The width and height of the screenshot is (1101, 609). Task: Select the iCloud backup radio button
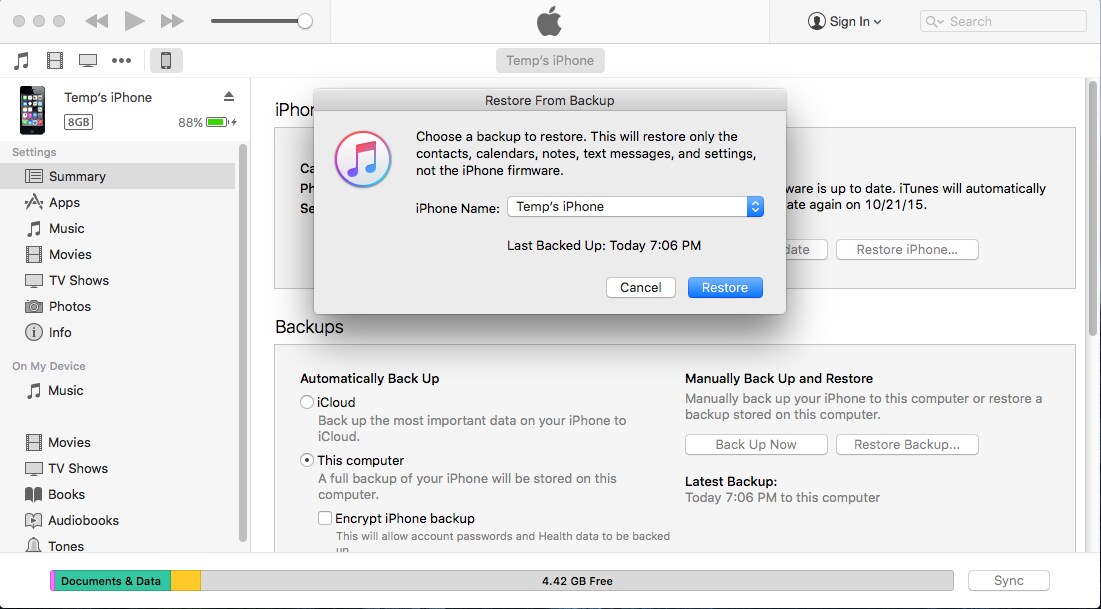coord(307,402)
